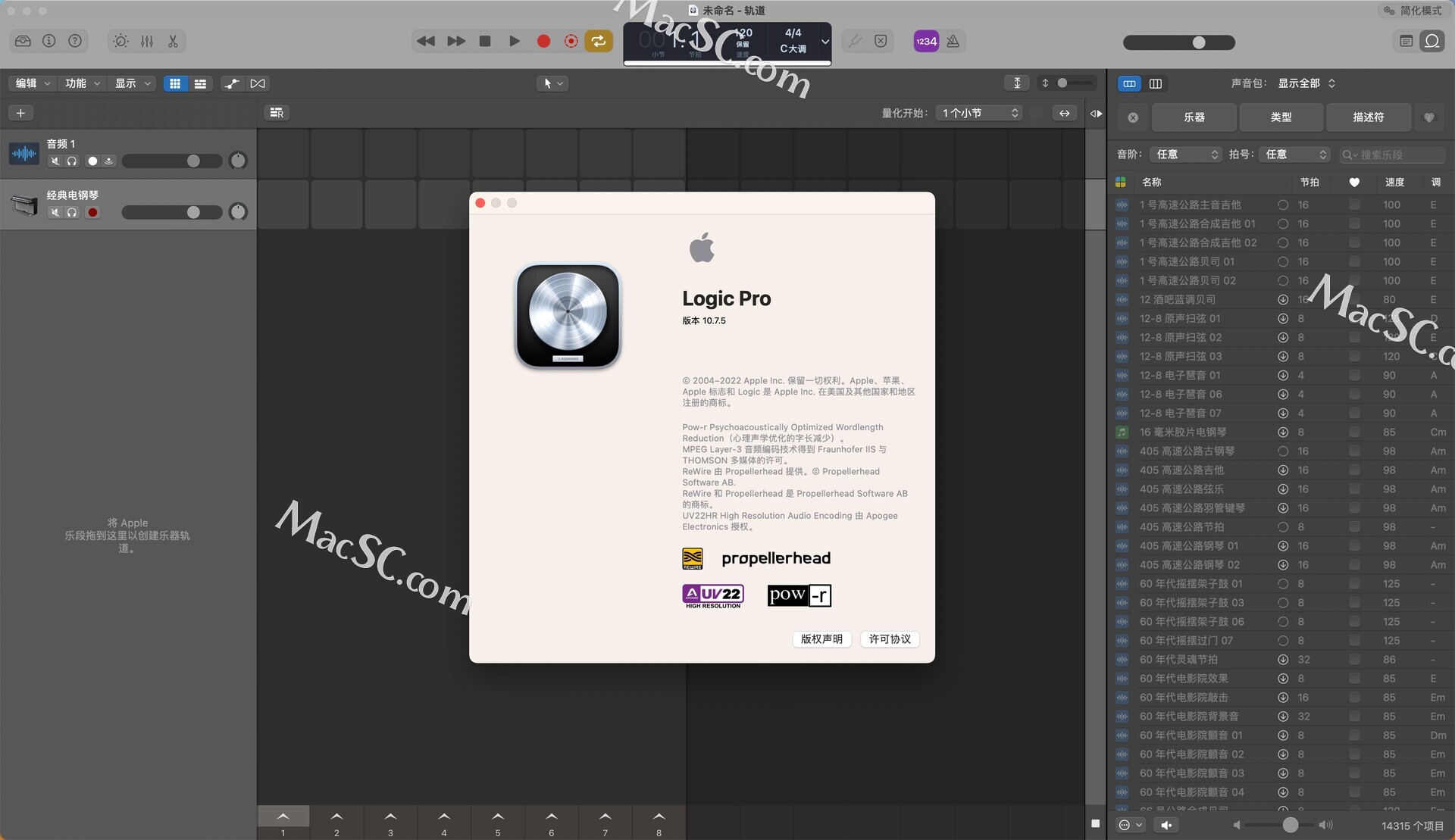Click the Rewind transport button
Screen dimensions: 1455x840
point(426,41)
